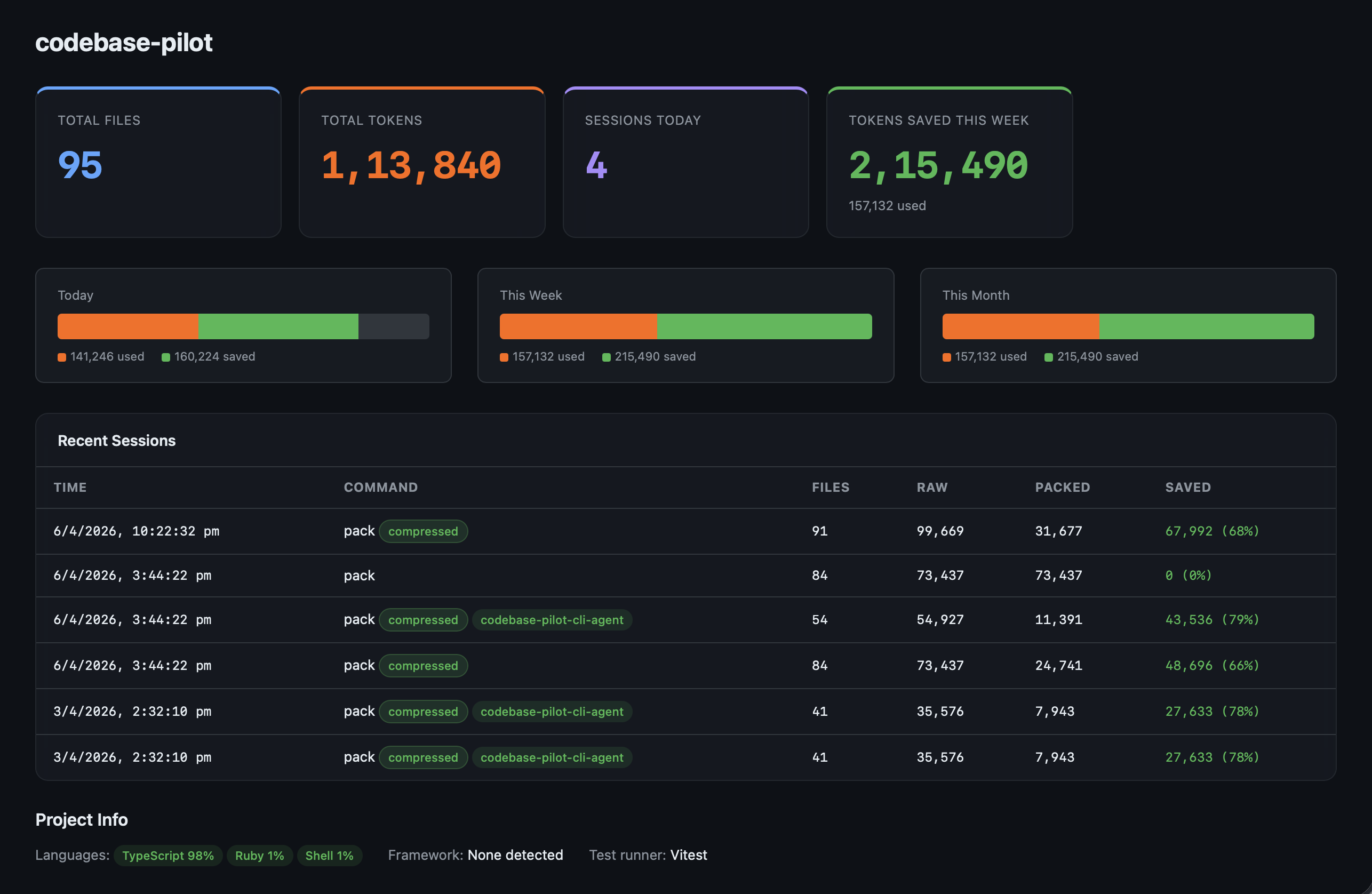The image size is (1372, 894).
Task: Click the 'codebase-pilot-cli-agent' tag in the 54-file session row
Action: (x=552, y=620)
